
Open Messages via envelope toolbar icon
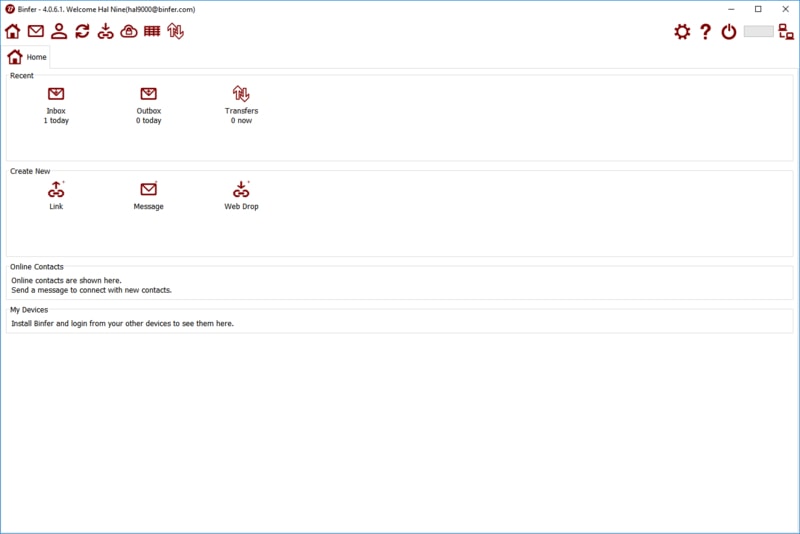click(x=36, y=32)
